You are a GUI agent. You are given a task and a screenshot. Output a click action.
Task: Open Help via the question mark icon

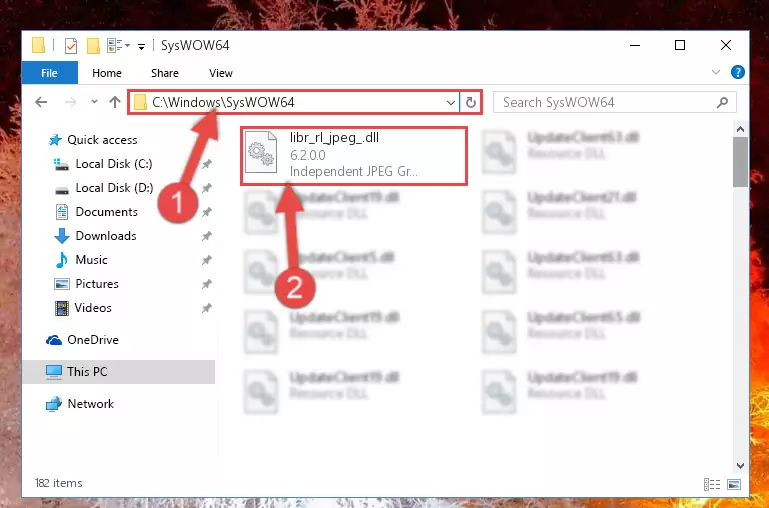(x=738, y=73)
